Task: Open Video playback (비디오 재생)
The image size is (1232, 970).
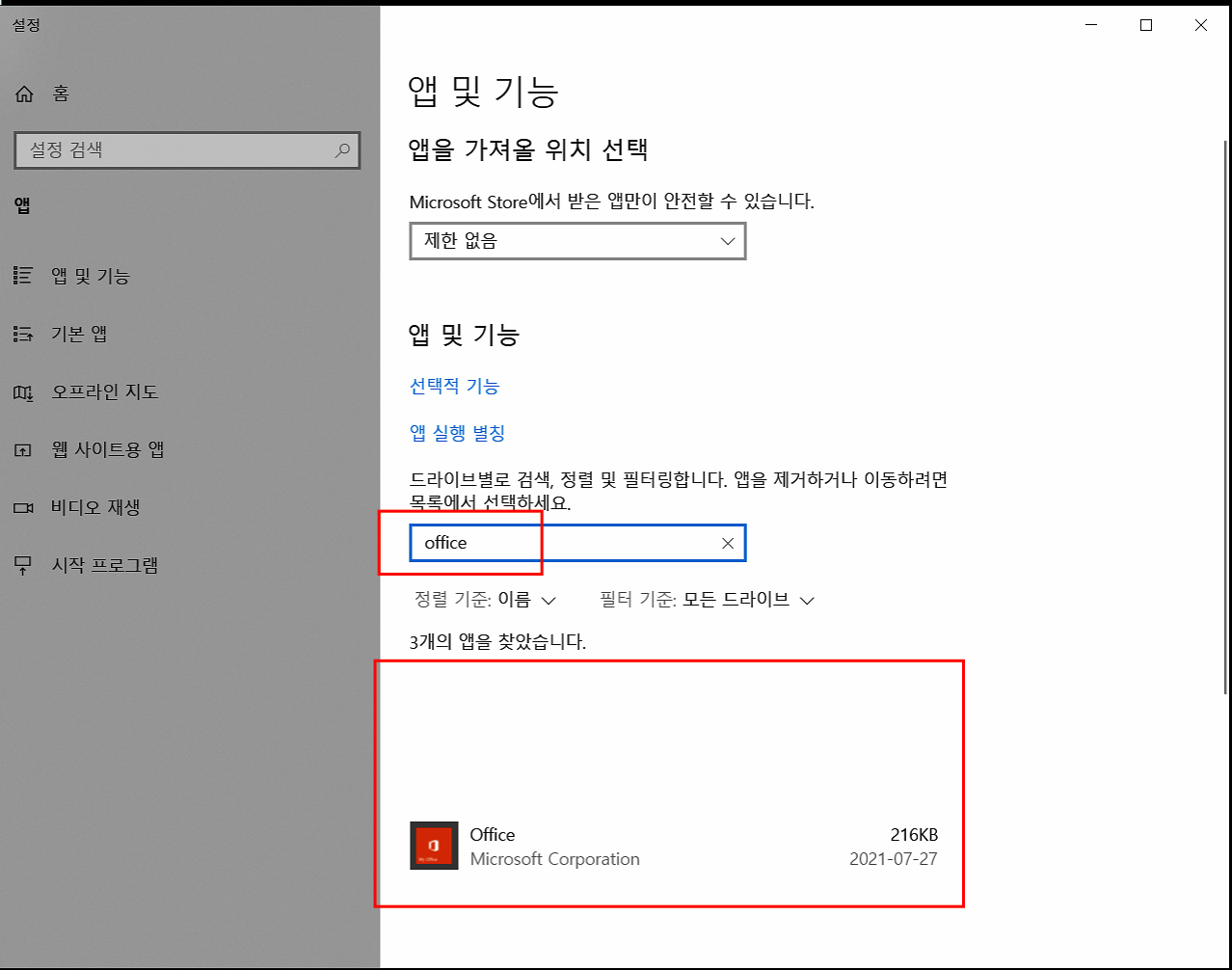Action: click(95, 507)
